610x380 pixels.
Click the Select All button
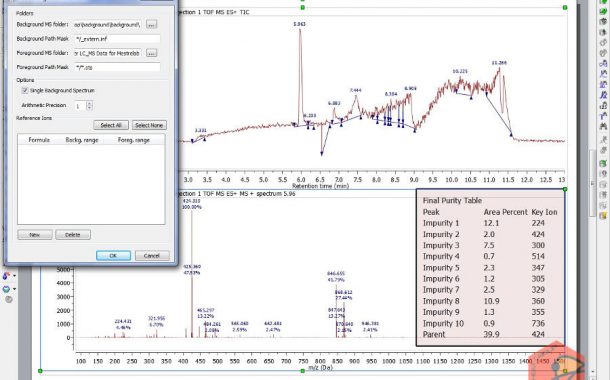point(111,125)
